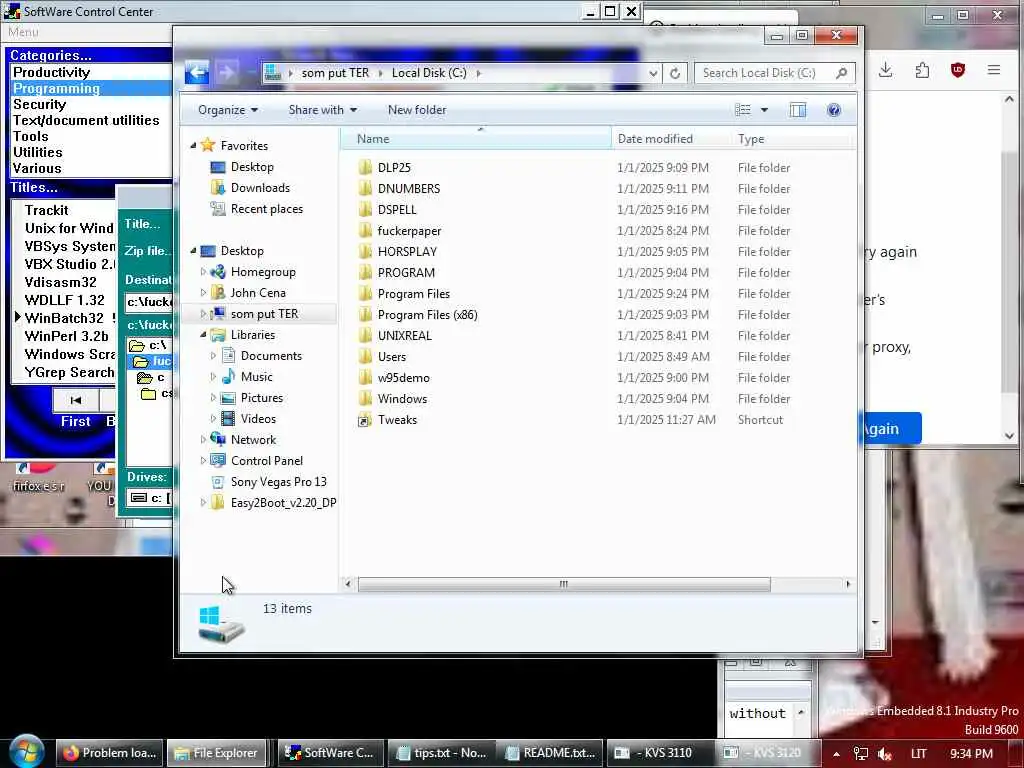Viewport: 1024px width, 768px height.
Task: Switch to KVS 3110 taskbar button
Action: point(661,753)
